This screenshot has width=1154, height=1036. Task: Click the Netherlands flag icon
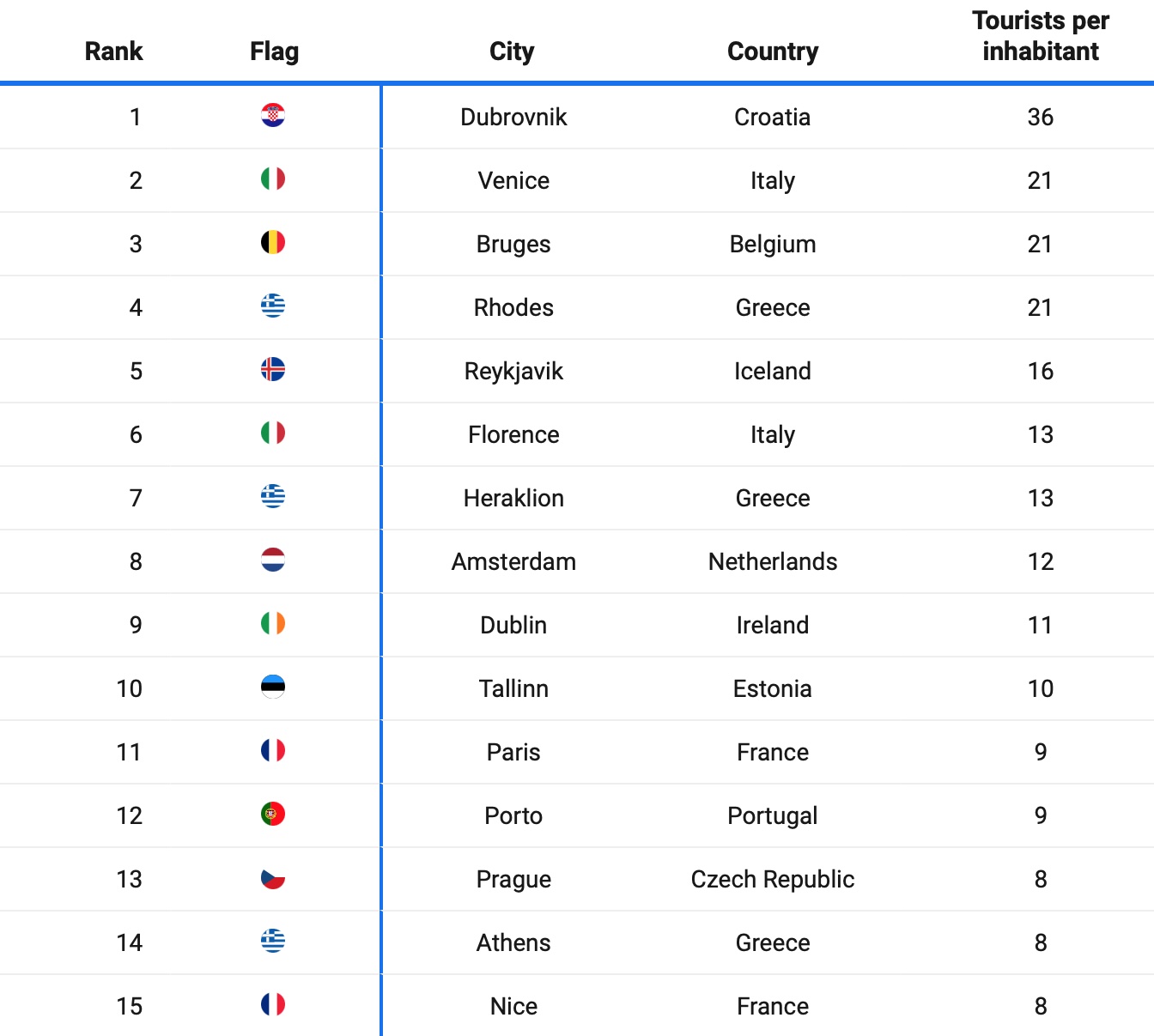pyautogui.click(x=273, y=560)
